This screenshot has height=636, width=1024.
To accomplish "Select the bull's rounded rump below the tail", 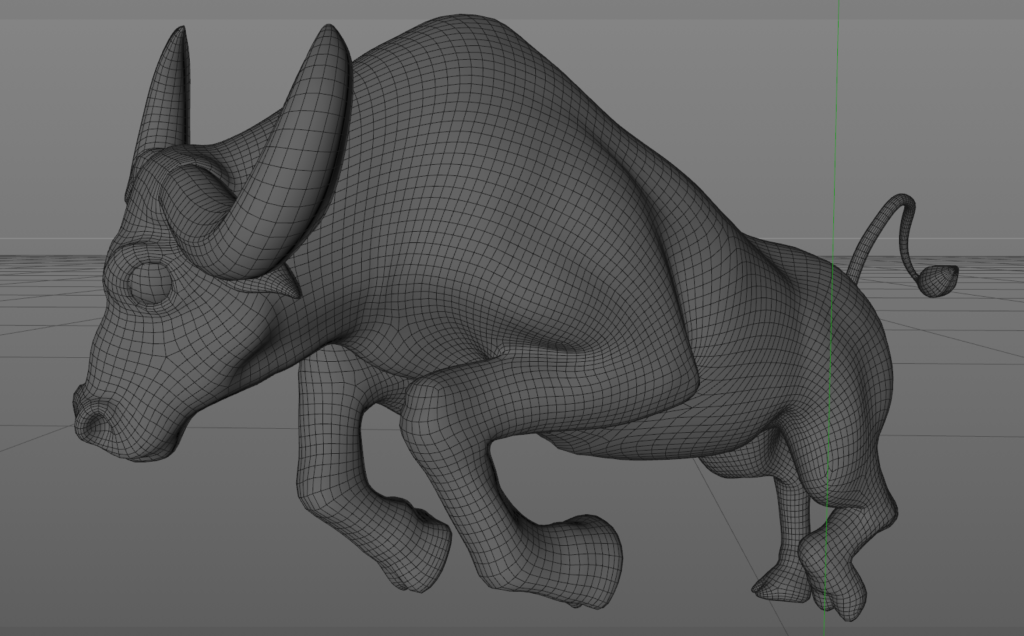I will 862,340.
